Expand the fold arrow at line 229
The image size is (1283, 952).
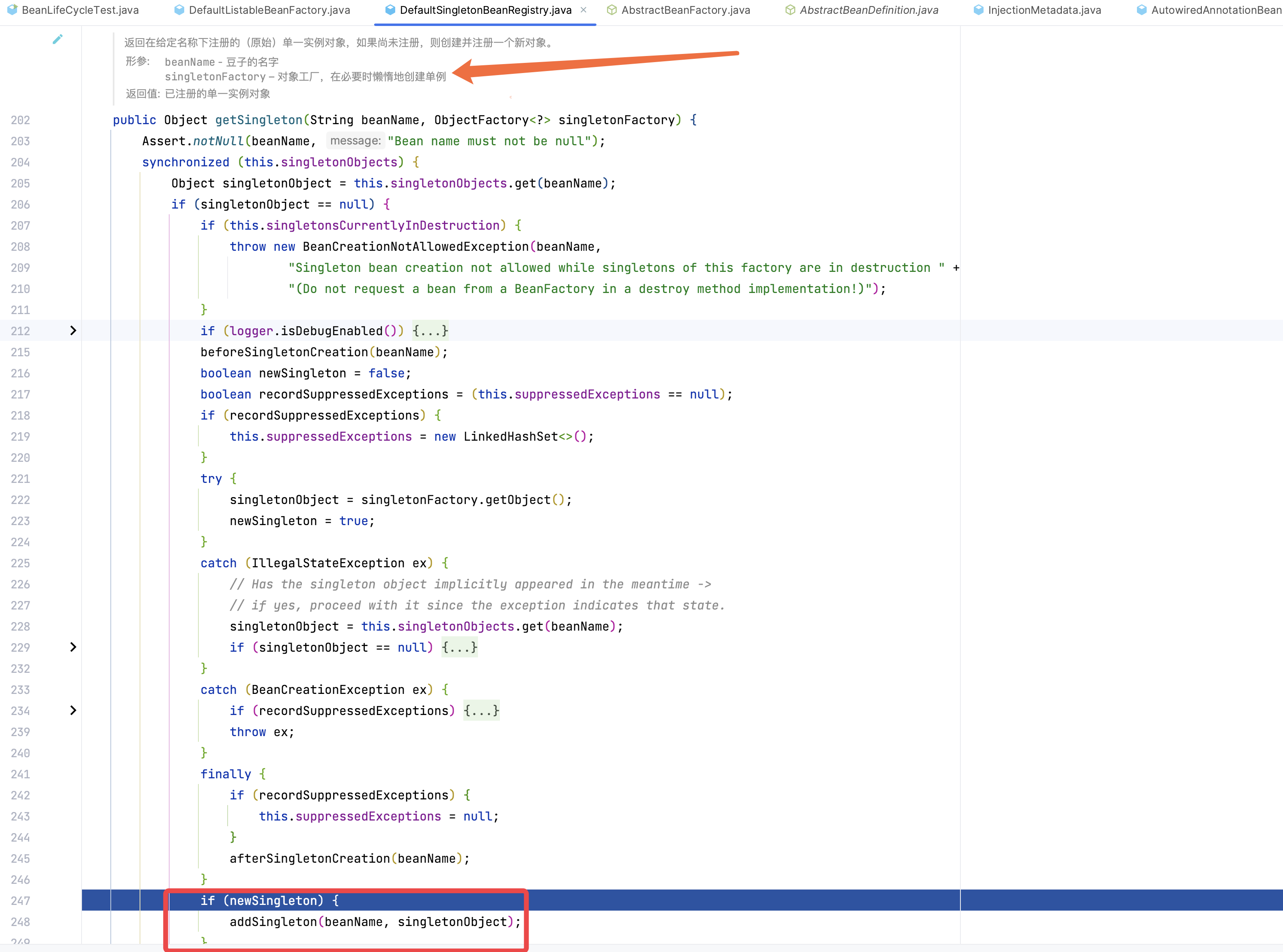(73, 647)
